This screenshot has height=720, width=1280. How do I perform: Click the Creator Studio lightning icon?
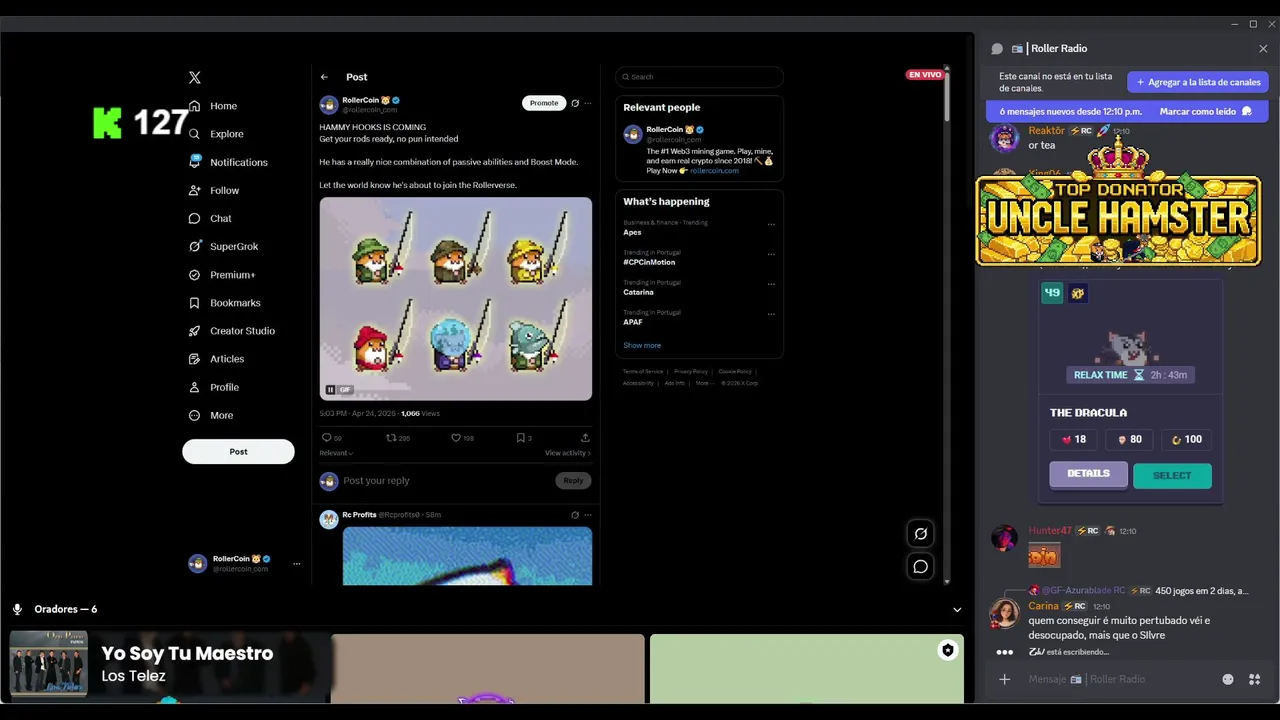[195, 331]
